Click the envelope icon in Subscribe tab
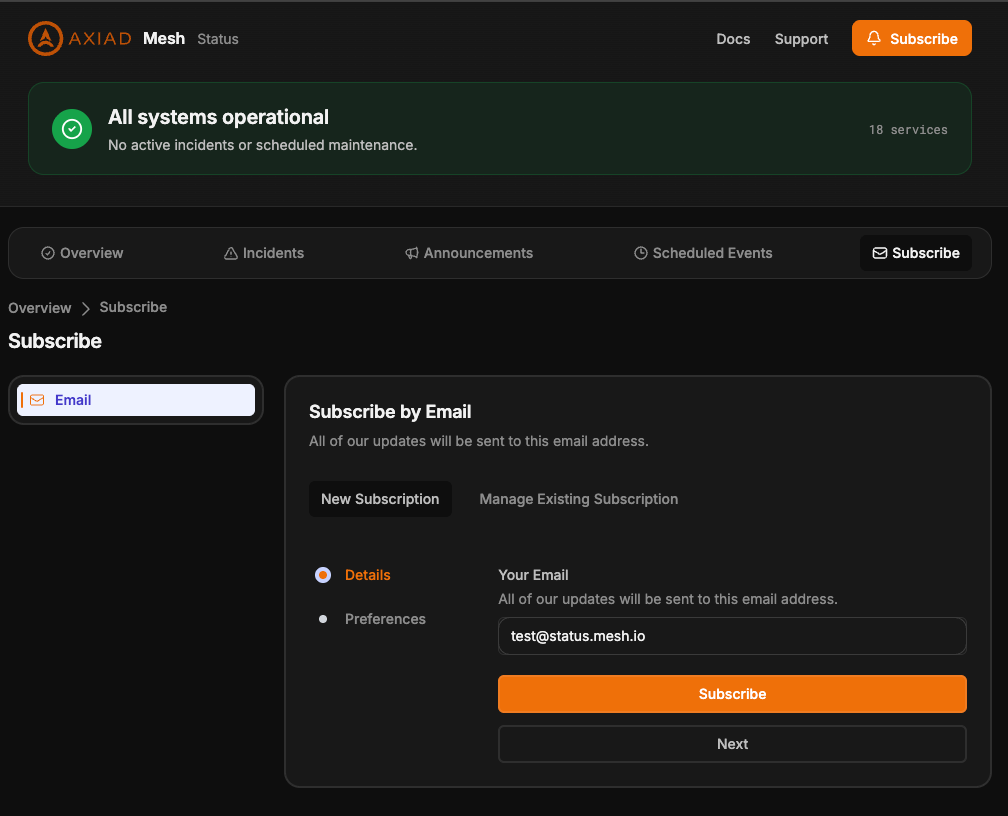 (x=879, y=253)
